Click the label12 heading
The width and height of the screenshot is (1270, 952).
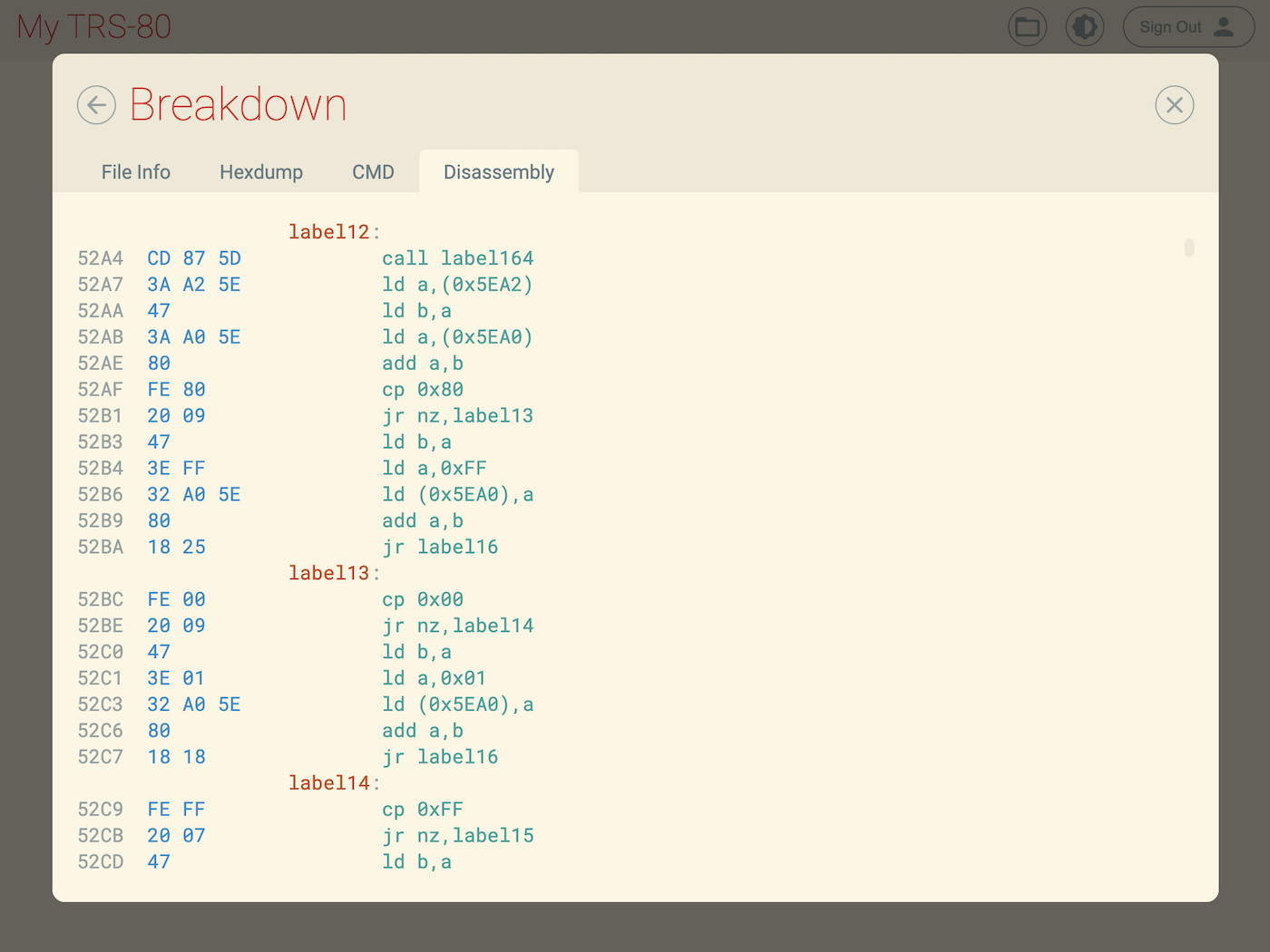(328, 232)
